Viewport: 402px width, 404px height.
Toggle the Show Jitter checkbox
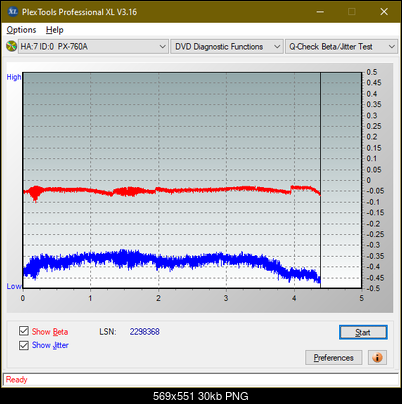(24, 345)
